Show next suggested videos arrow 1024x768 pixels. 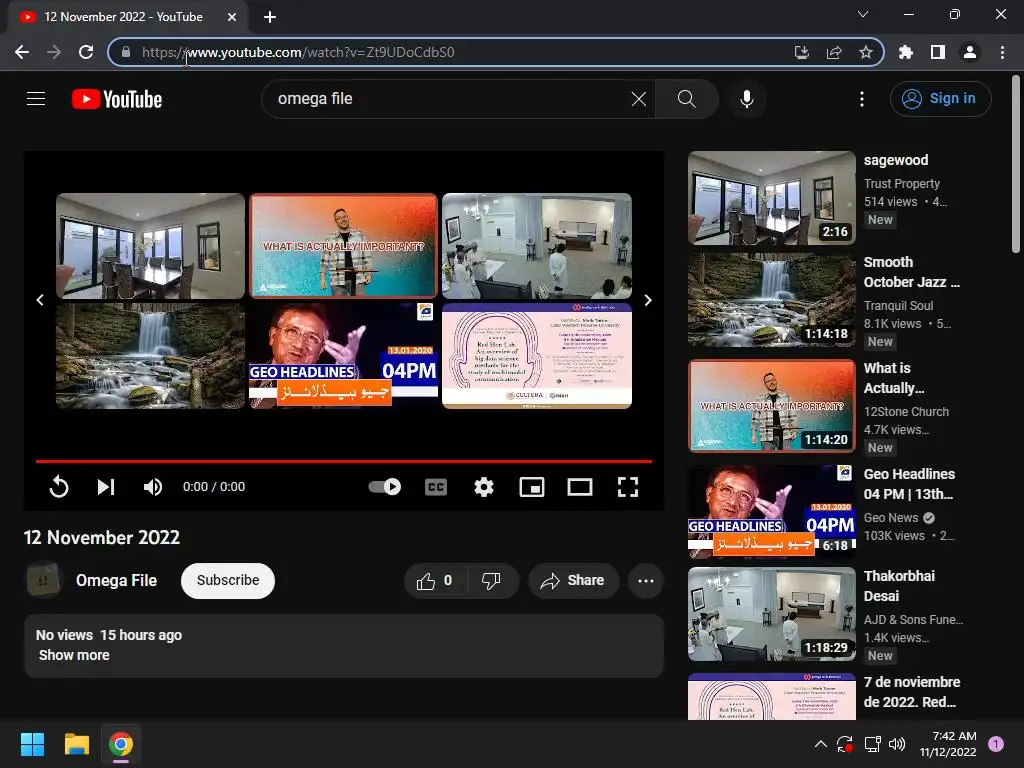(648, 300)
